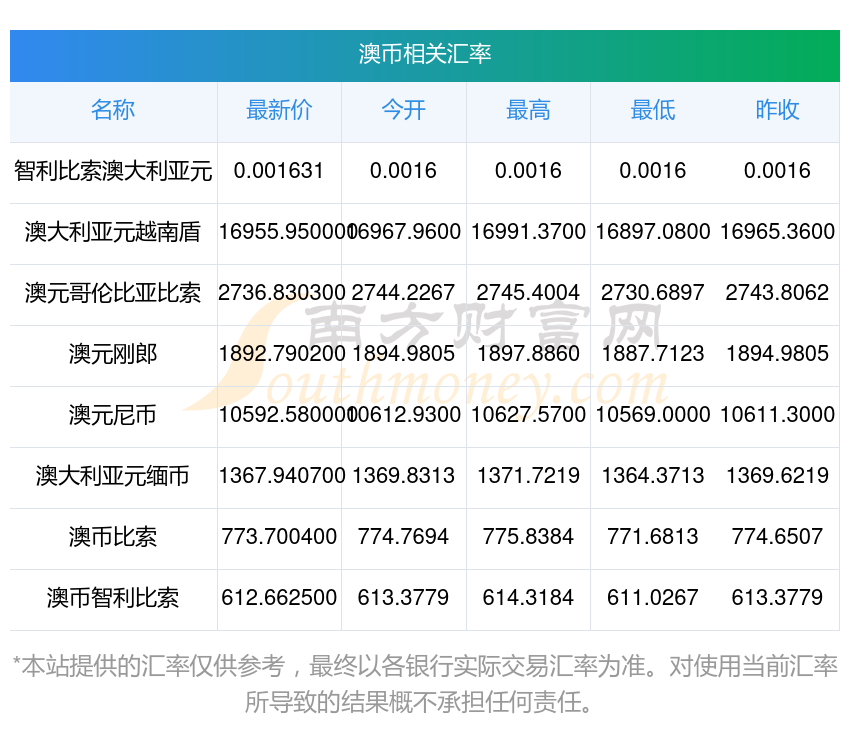Select the 澳大利亚元缅币 row name
This screenshot has width=850, height=733.
(113, 476)
